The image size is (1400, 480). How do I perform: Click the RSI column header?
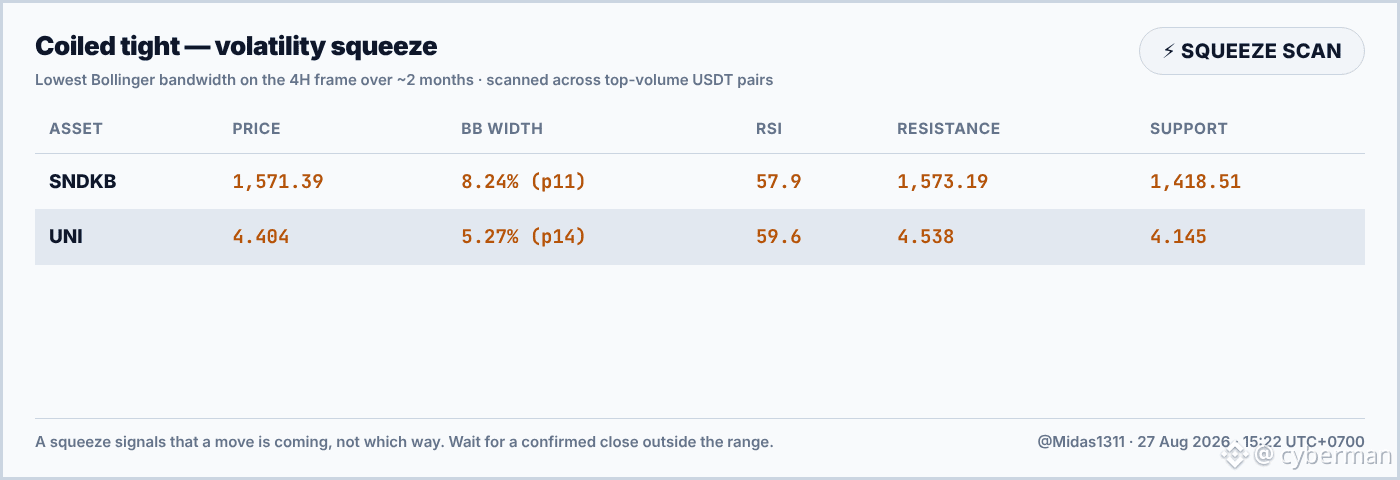pos(769,129)
